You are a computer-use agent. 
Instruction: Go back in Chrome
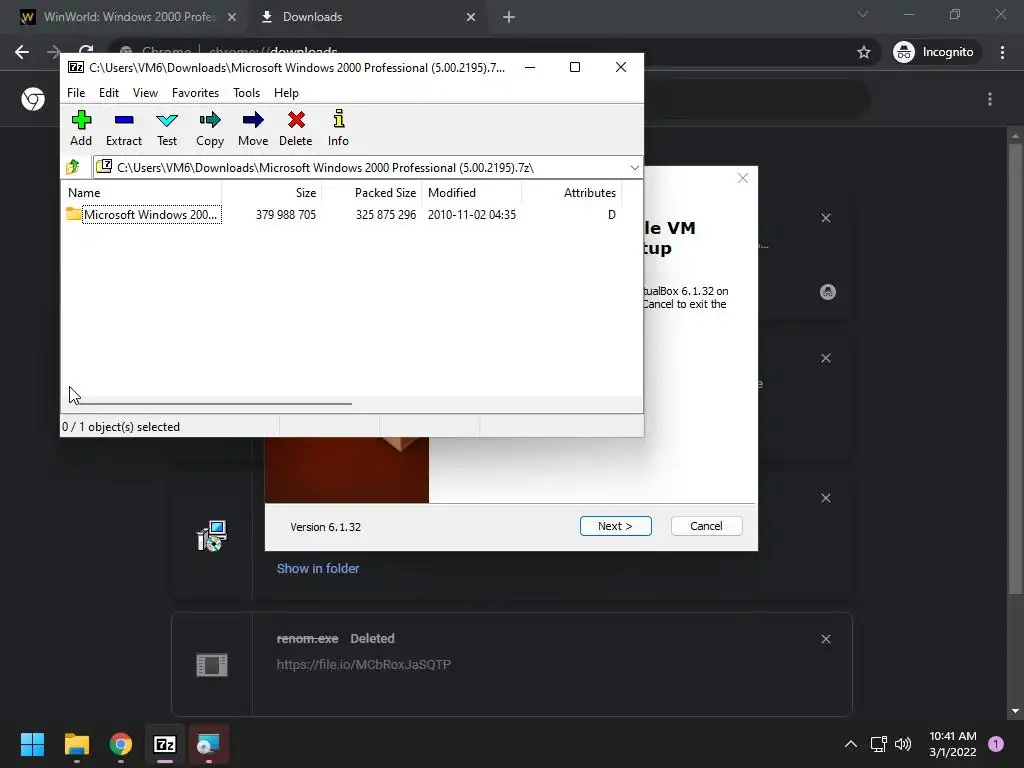22,52
